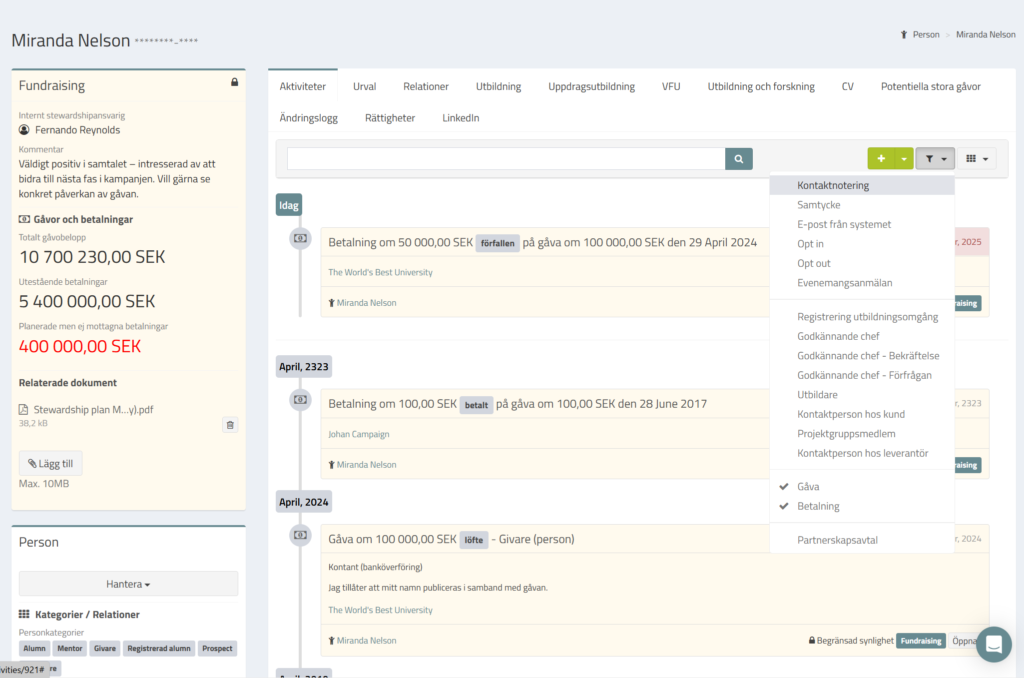Screen dimensions: 1024x678
Task: Click the search magnifier button
Action: coord(738,159)
